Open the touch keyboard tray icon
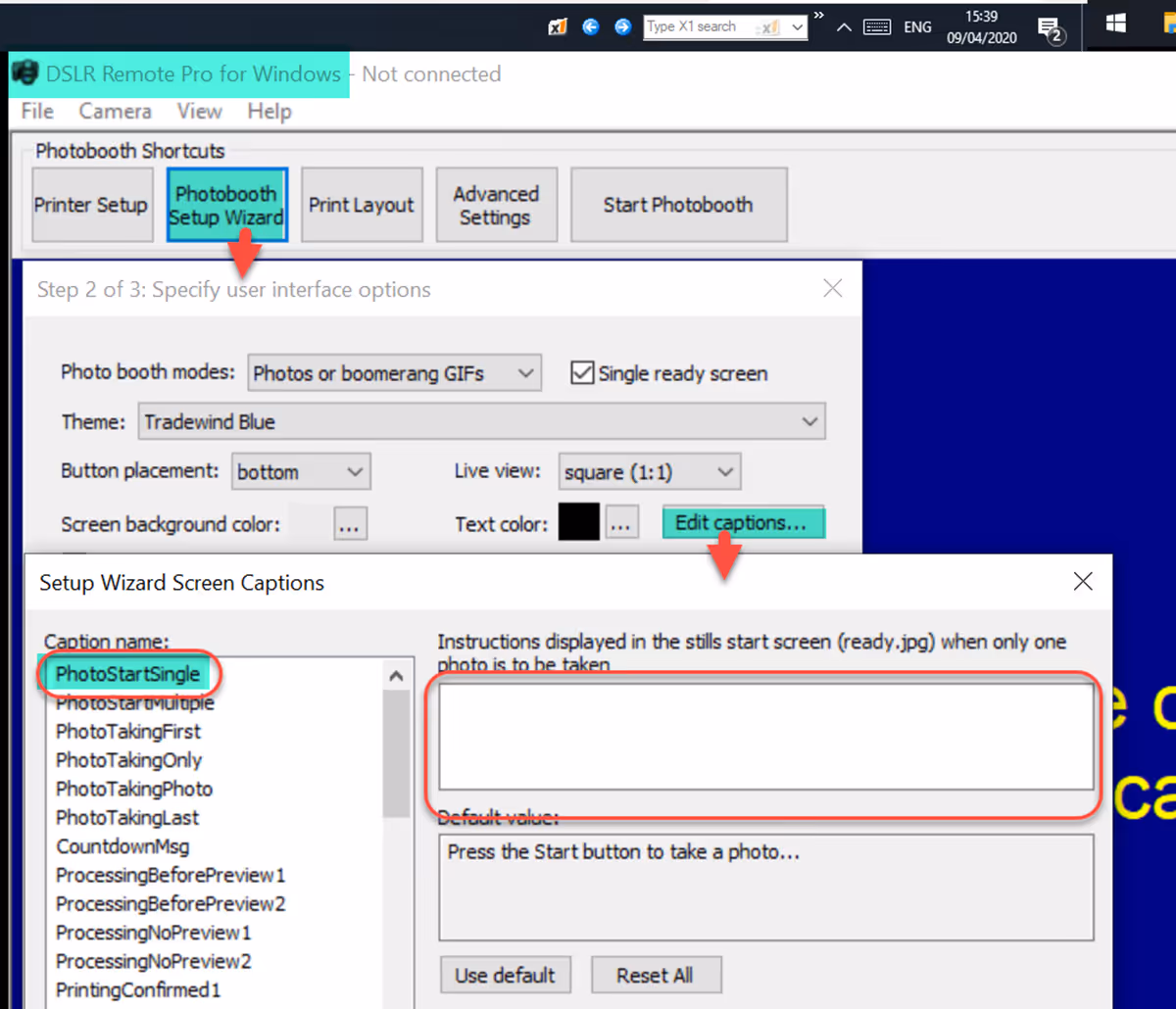This screenshot has height=1009, width=1176. click(x=877, y=27)
